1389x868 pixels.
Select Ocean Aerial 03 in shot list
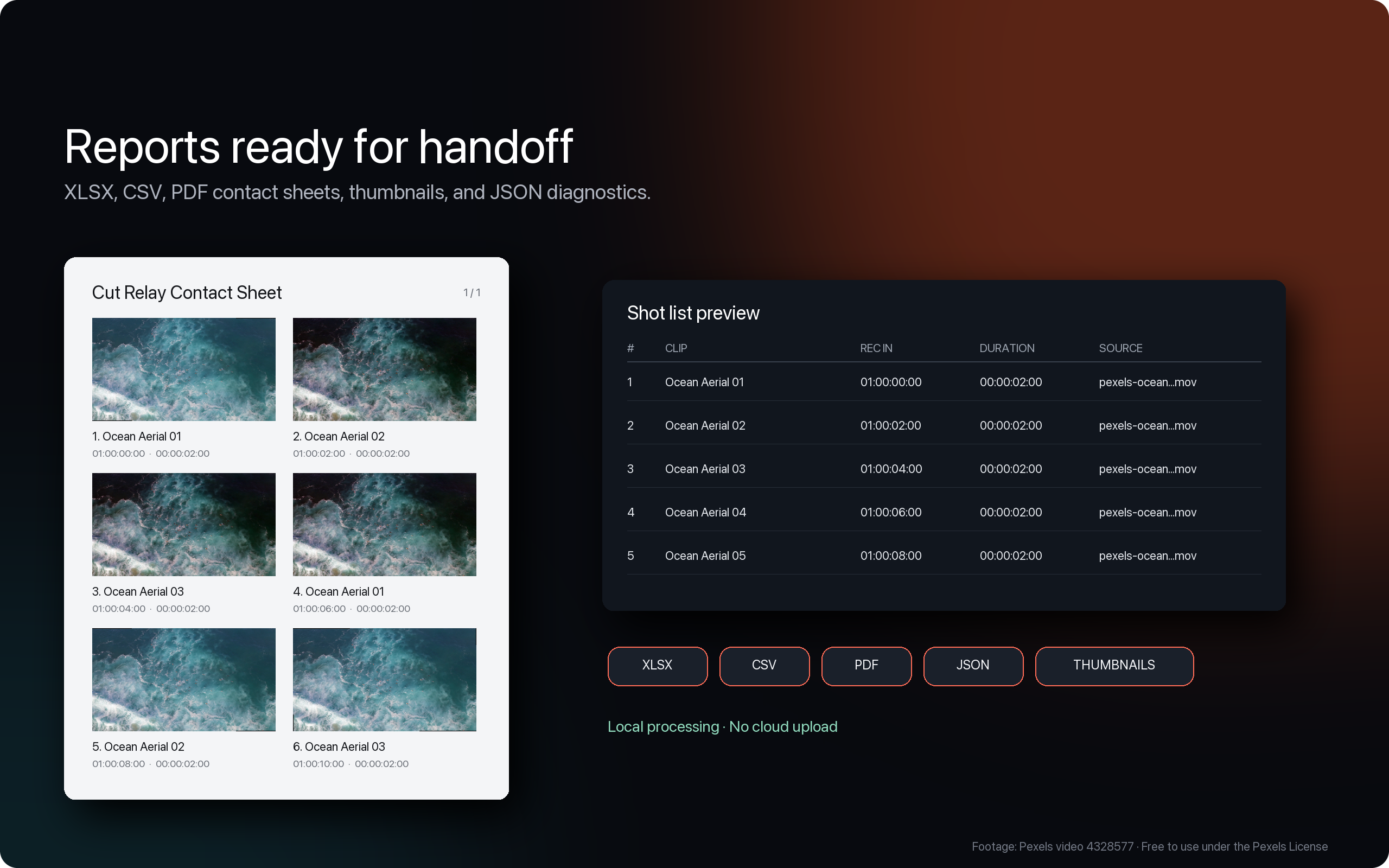705,469
